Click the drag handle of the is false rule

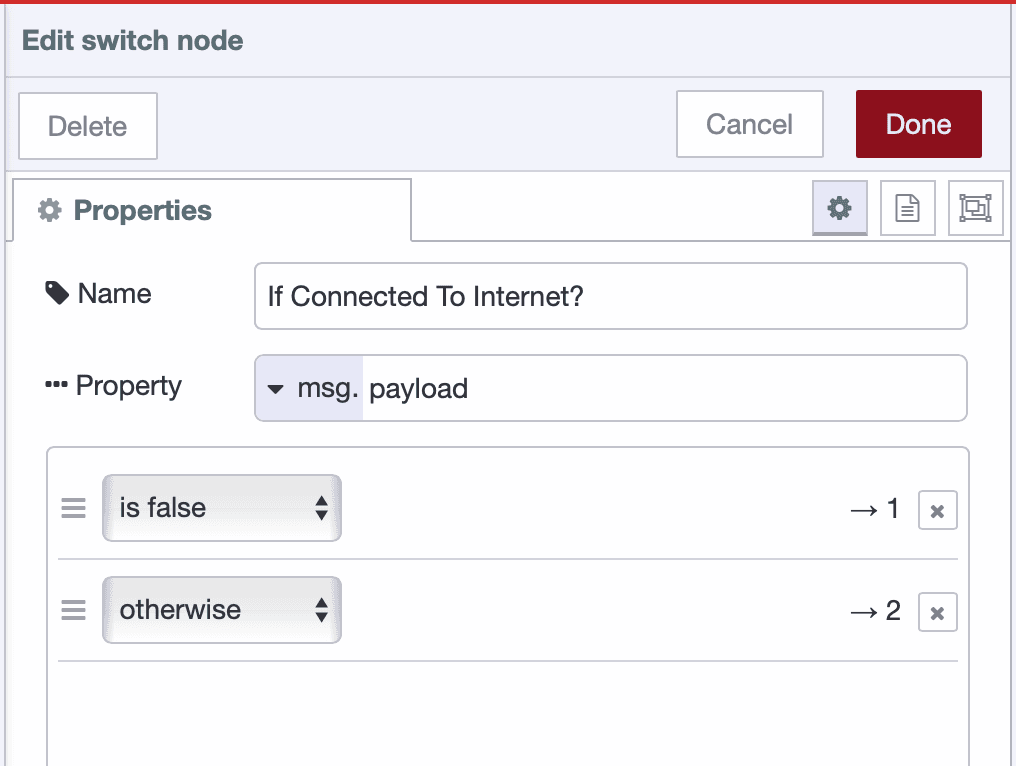click(x=73, y=508)
